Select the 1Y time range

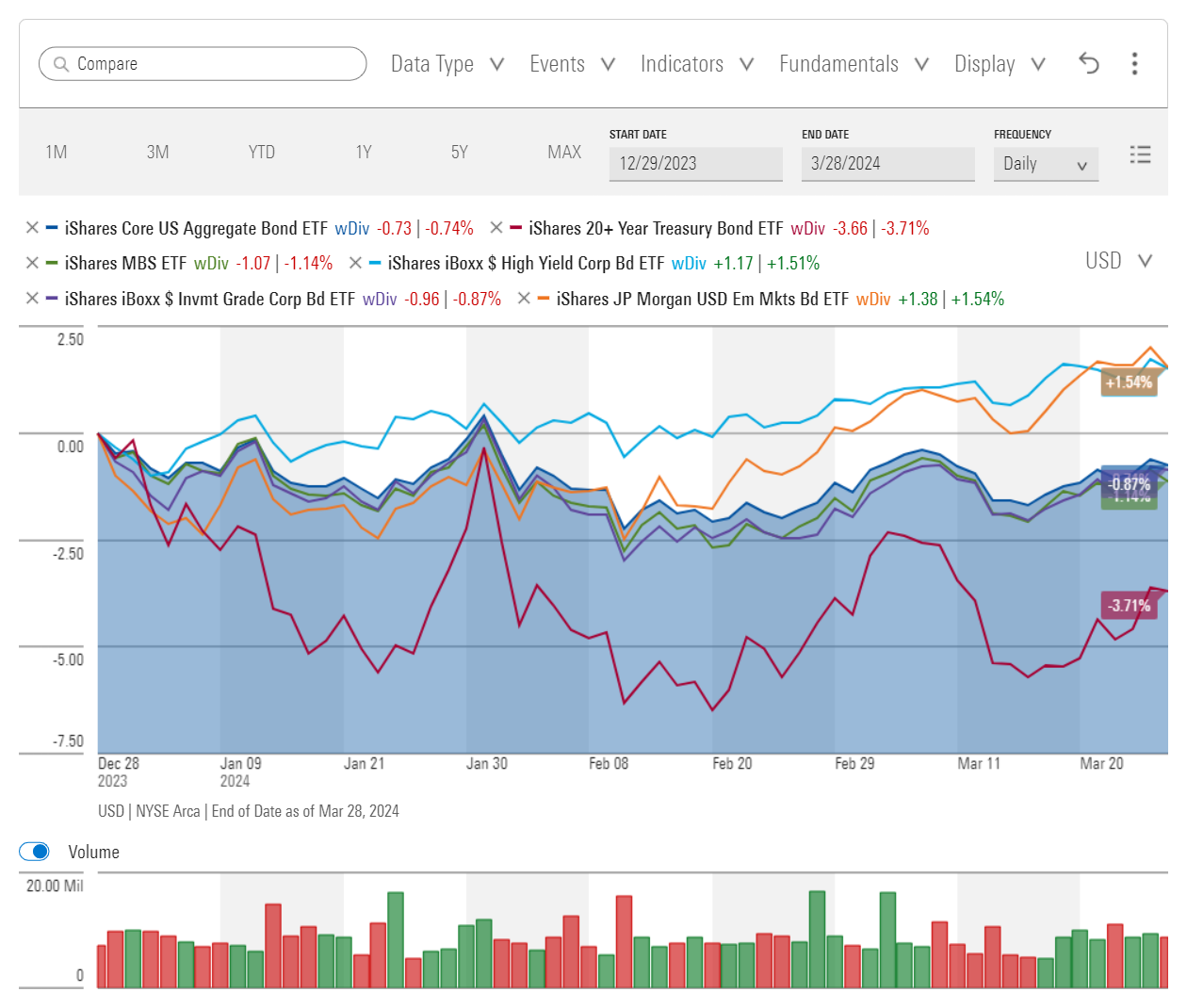click(364, 152)
